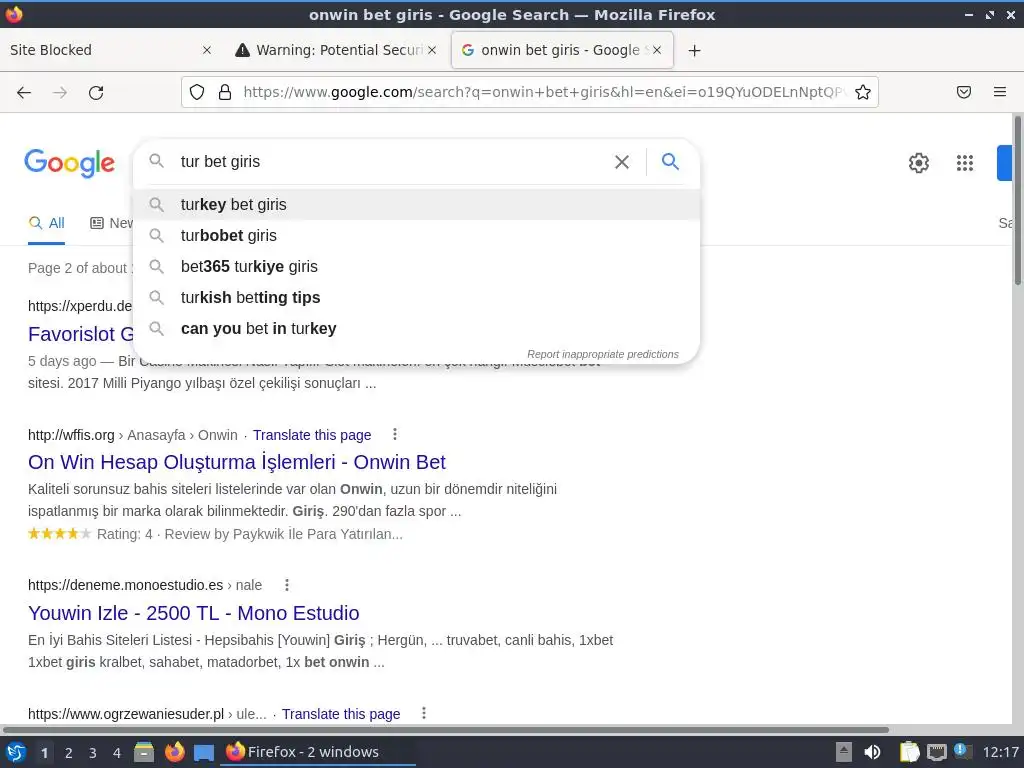The image size is (1024, 768).
Task: Open Favorislot search result title
Action: click(x=81, y=334)
